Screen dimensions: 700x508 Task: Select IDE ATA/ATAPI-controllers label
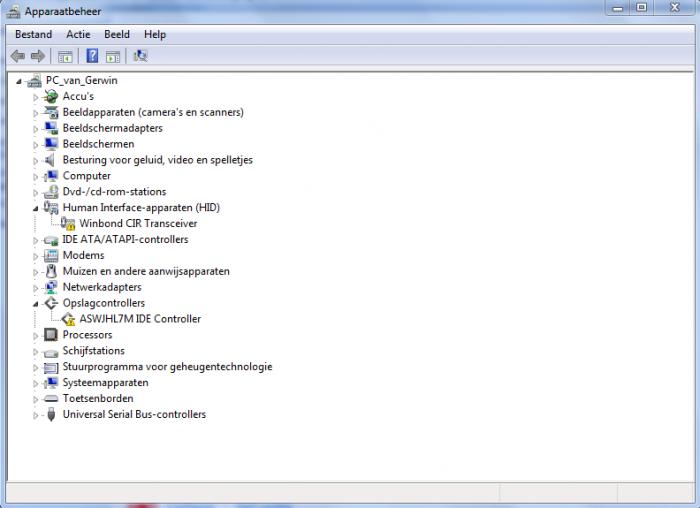click(125, 239)
